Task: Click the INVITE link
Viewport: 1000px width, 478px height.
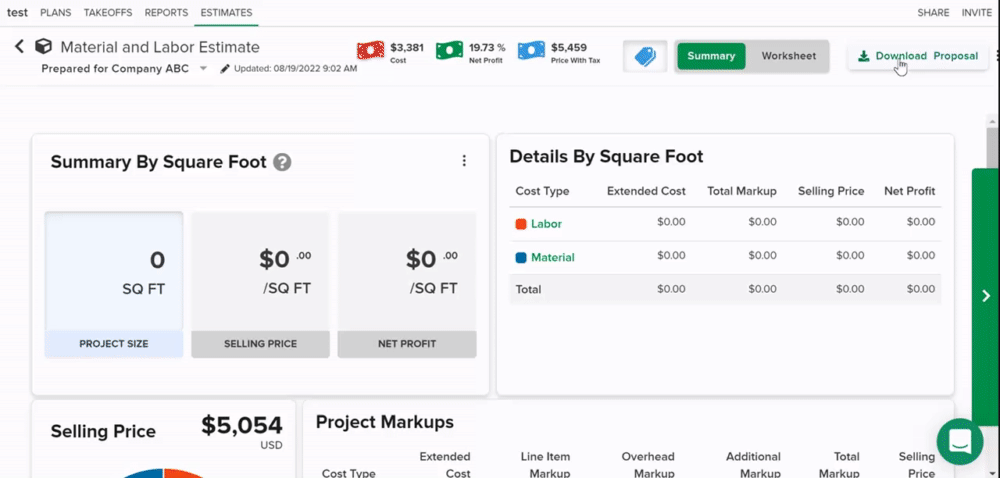Action: (x=976, y=13)
